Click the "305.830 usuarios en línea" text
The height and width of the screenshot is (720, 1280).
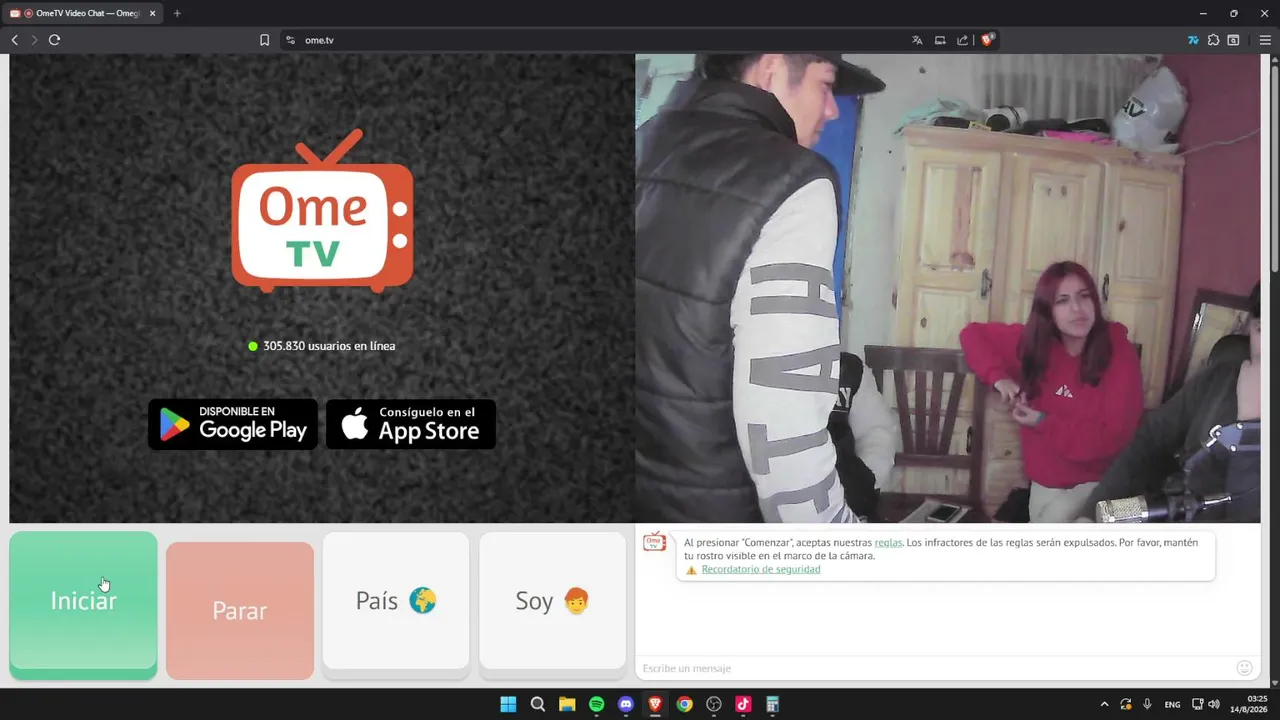pyautogui.click(x=329, y=346)
